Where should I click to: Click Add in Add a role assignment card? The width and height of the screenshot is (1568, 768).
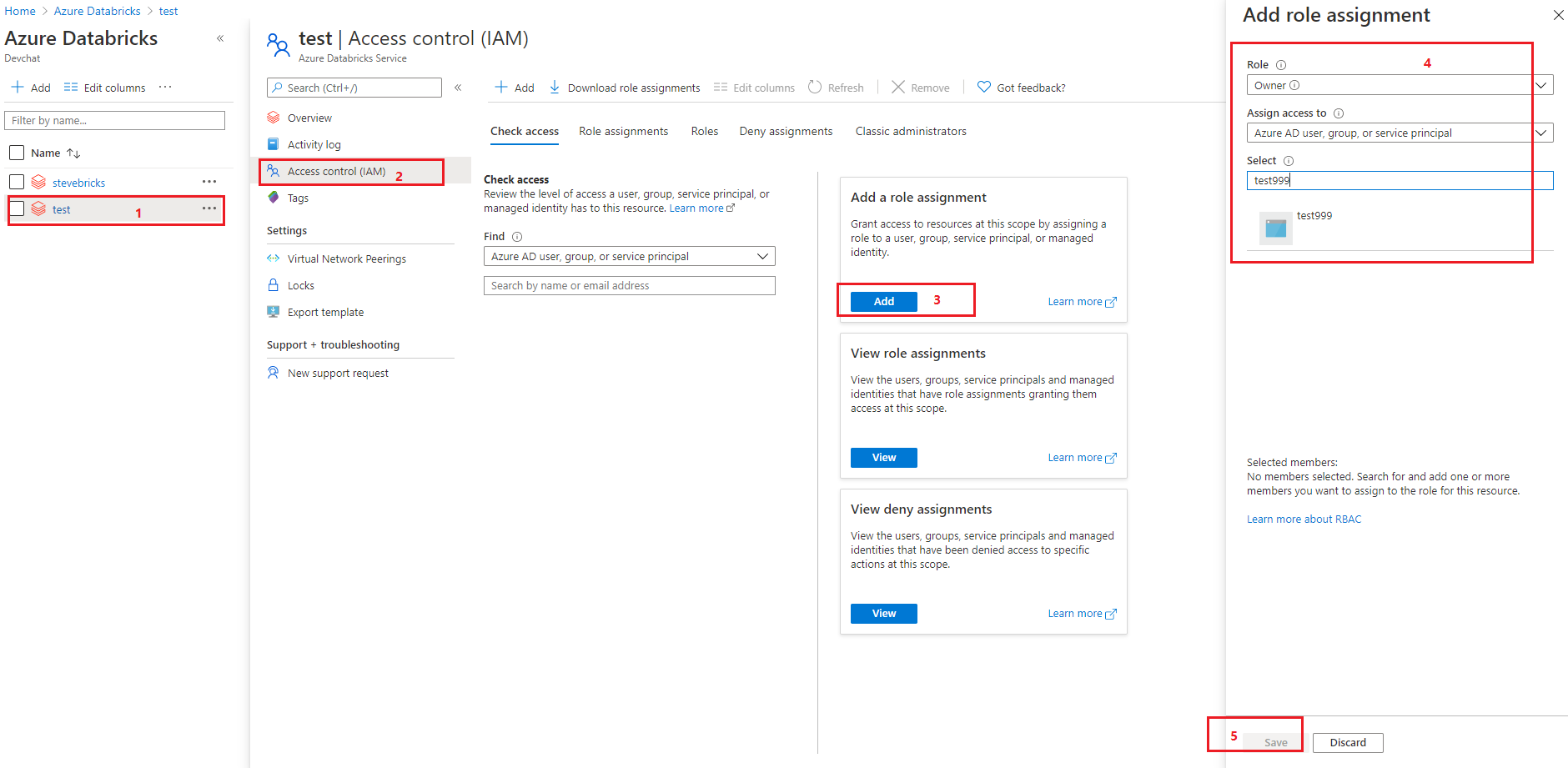tap(884, 302)
